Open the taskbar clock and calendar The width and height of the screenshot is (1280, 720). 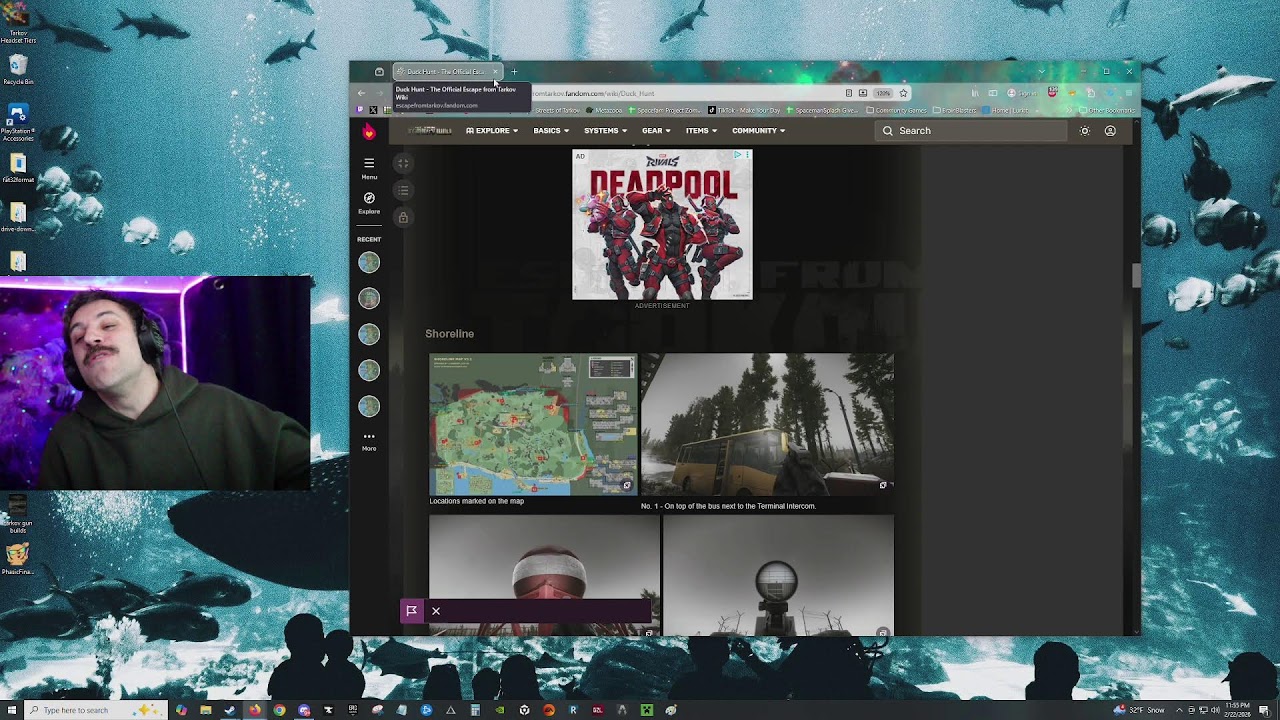pos(1239,710)
